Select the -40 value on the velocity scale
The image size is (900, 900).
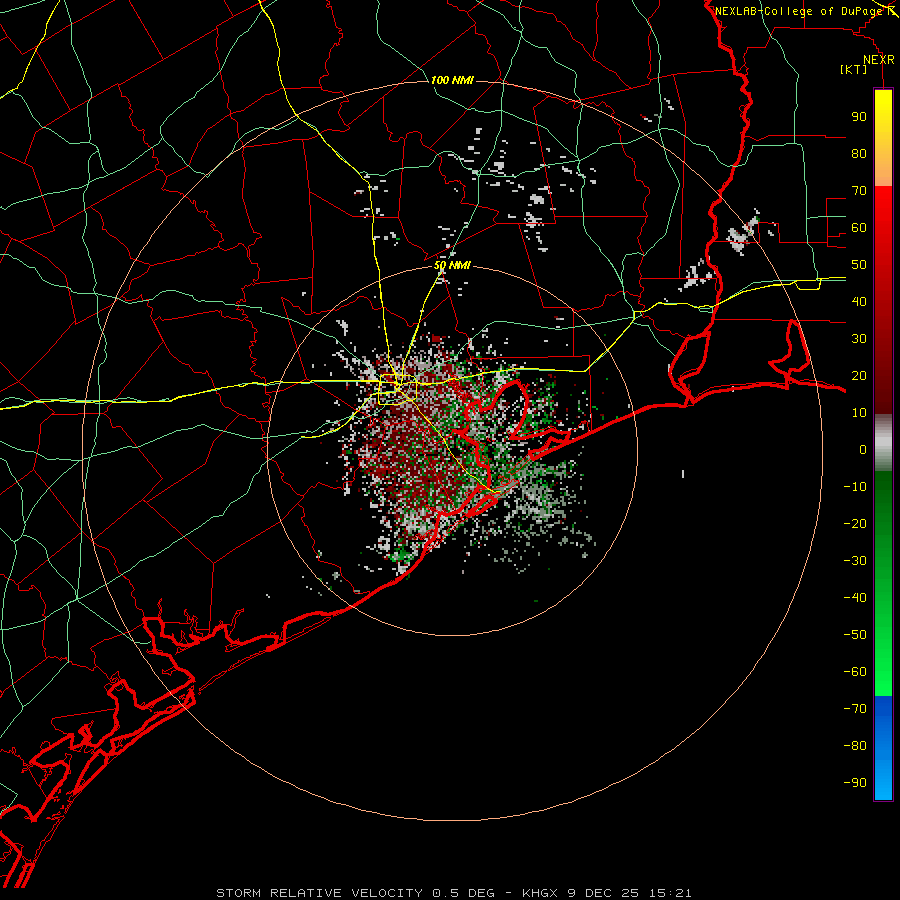click(855, 598)
